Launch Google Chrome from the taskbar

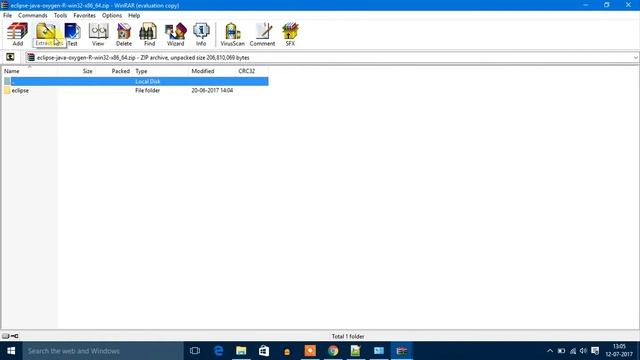coord(333,351)
